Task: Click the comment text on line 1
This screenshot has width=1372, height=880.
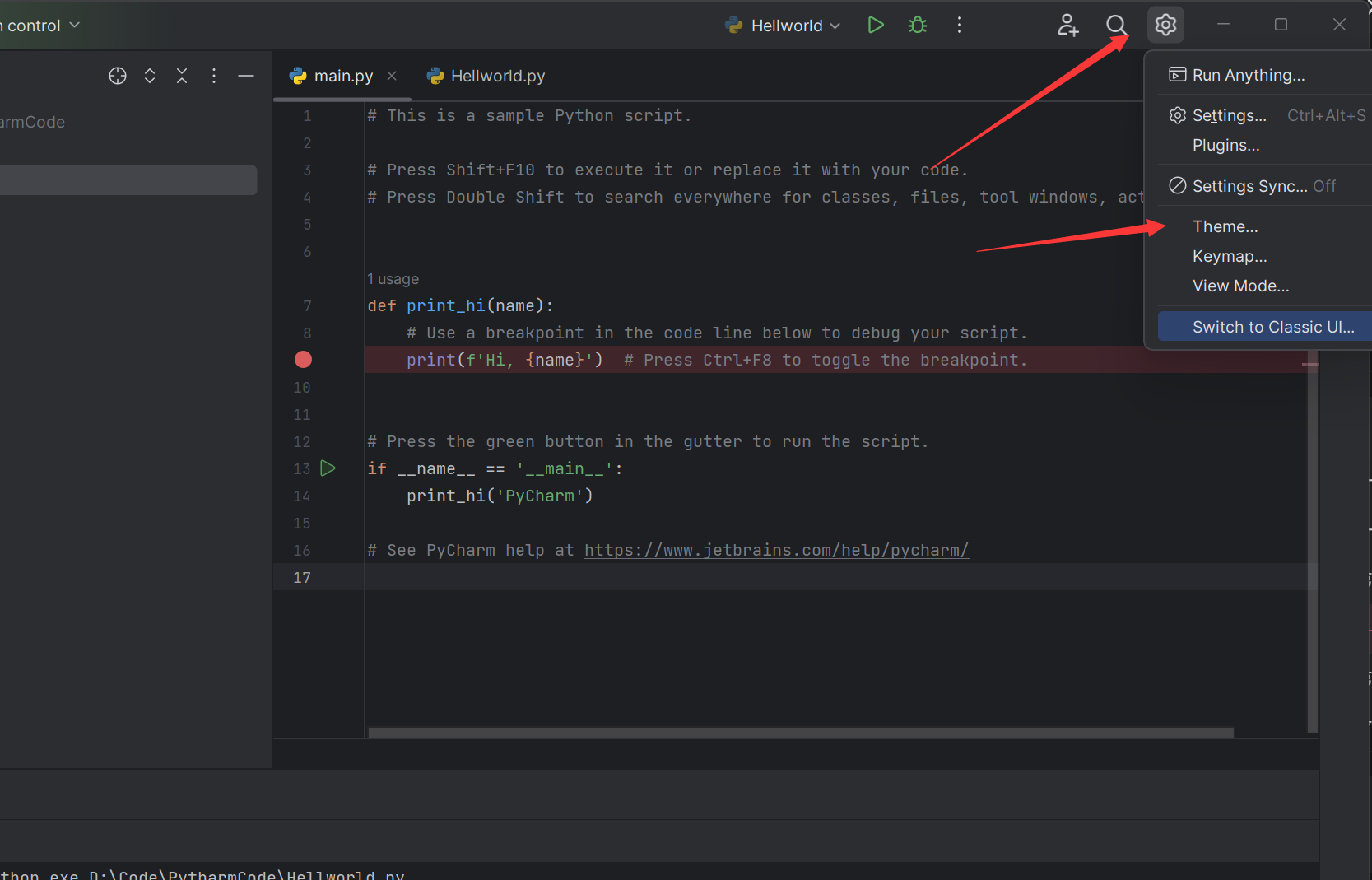Action: click(x=529, y=115)
